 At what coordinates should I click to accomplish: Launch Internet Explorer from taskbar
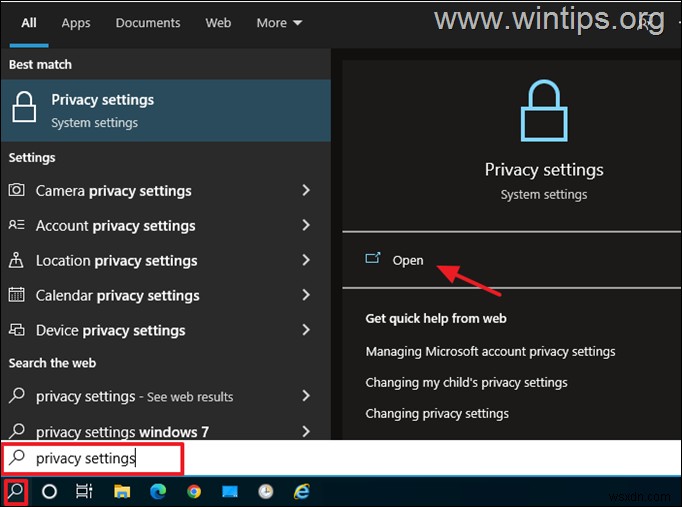pos(301,491)
